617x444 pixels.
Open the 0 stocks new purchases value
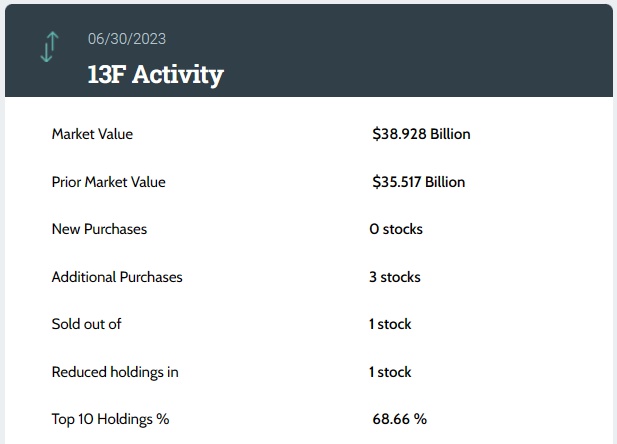click(x=396, y=229)
